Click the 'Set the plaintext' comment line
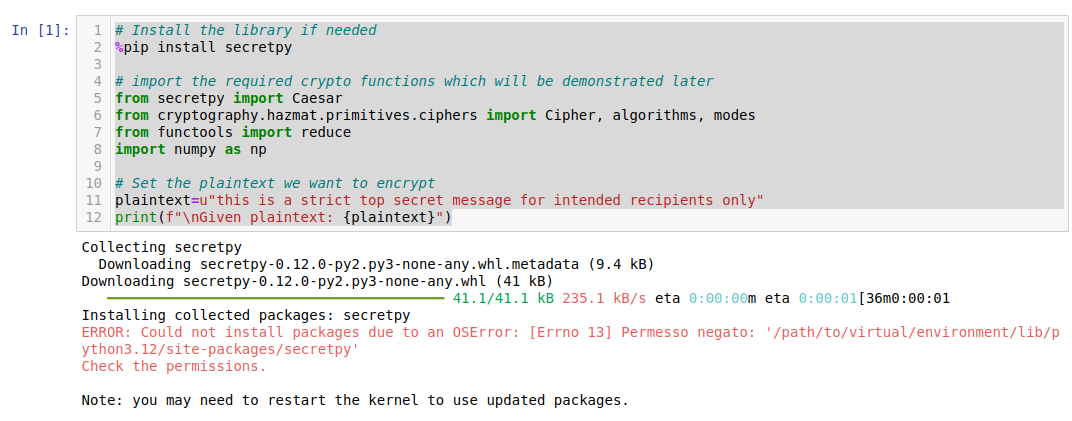This screenshot has width=1072, height=421. click(x=275, y=183)
